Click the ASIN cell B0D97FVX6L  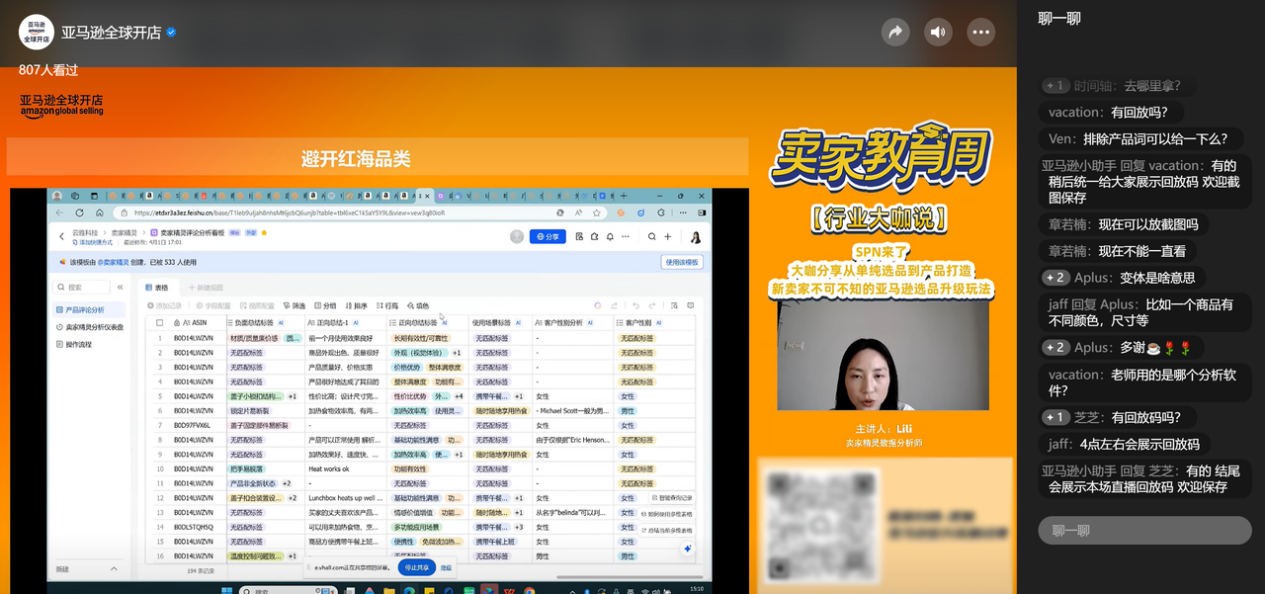[193, 425]
